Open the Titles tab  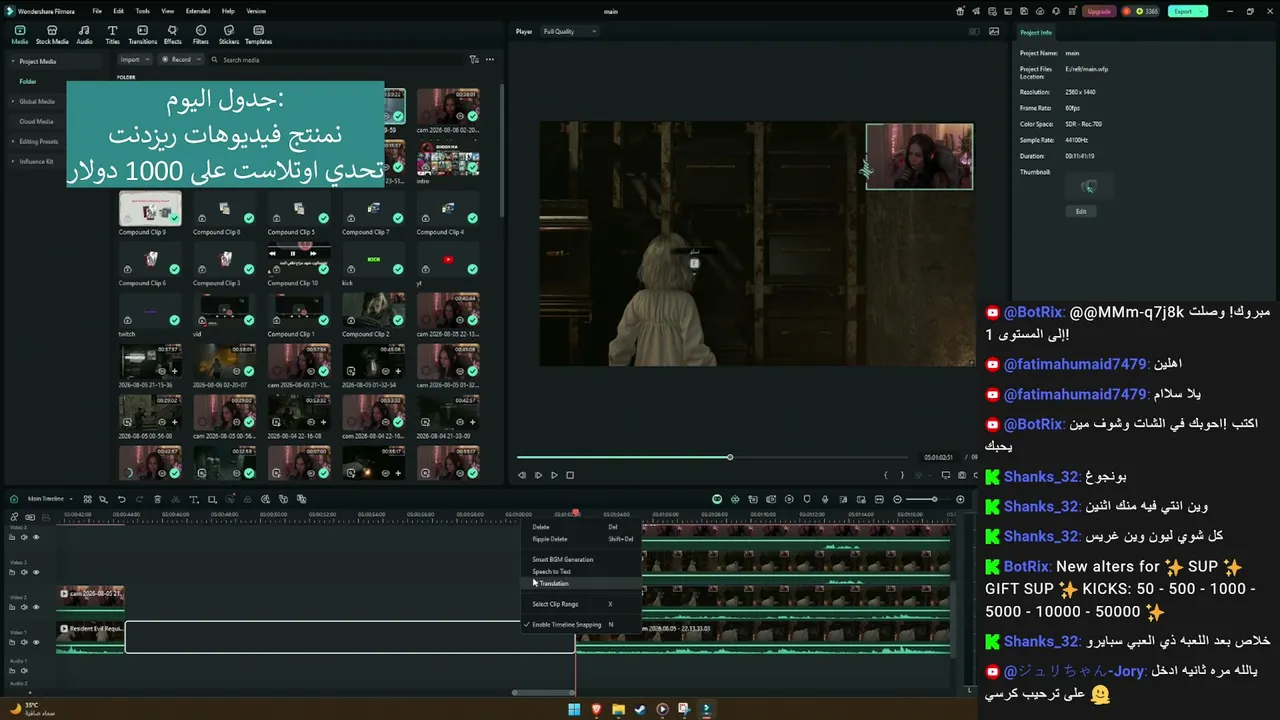pos(112,34)
